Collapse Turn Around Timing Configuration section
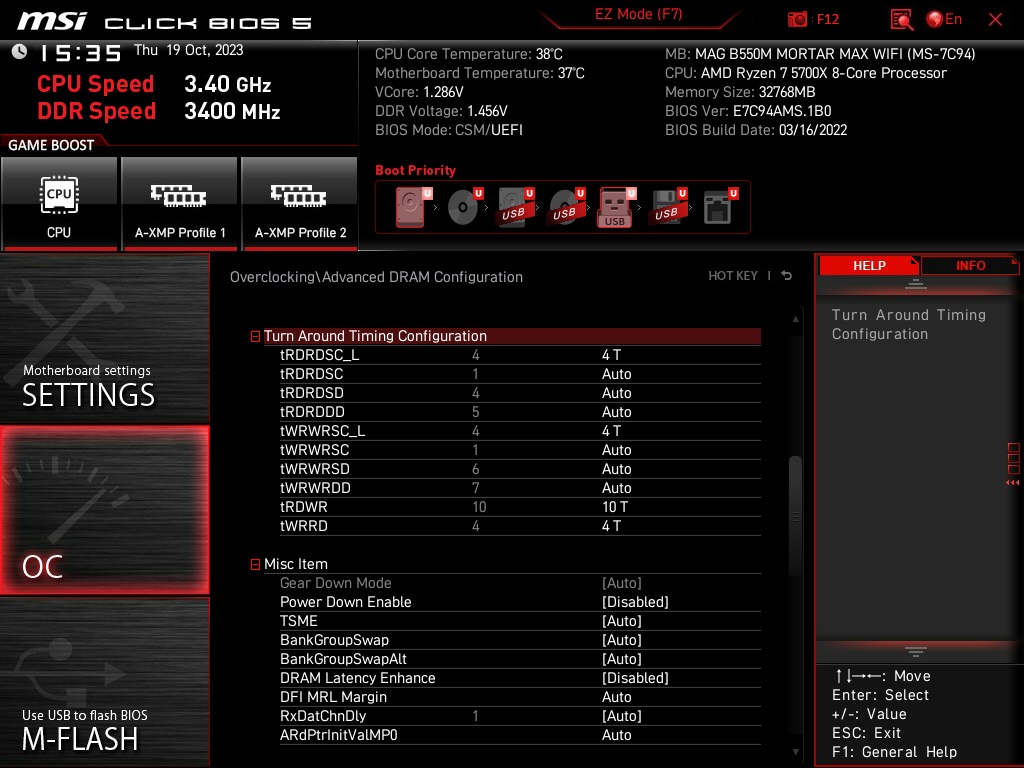Viewport: 1024px width, 768px height. (255, 336)
